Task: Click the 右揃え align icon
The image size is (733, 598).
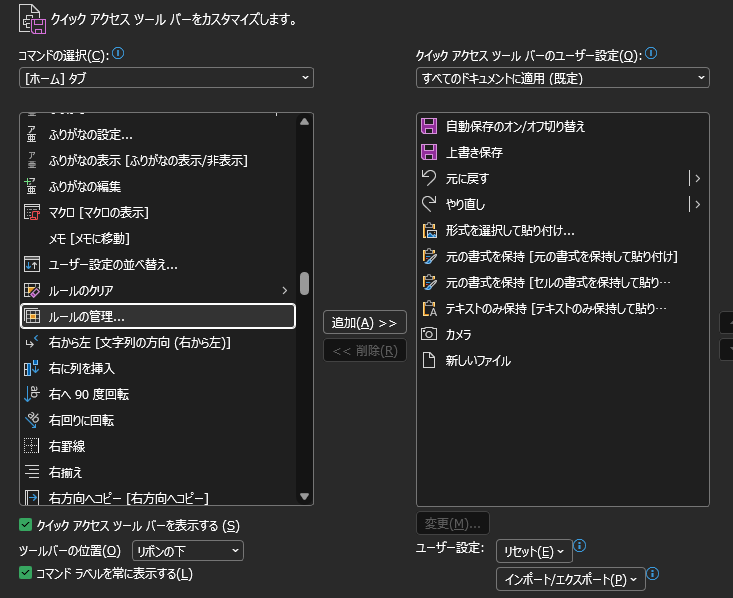Action: tap(31, 472)
